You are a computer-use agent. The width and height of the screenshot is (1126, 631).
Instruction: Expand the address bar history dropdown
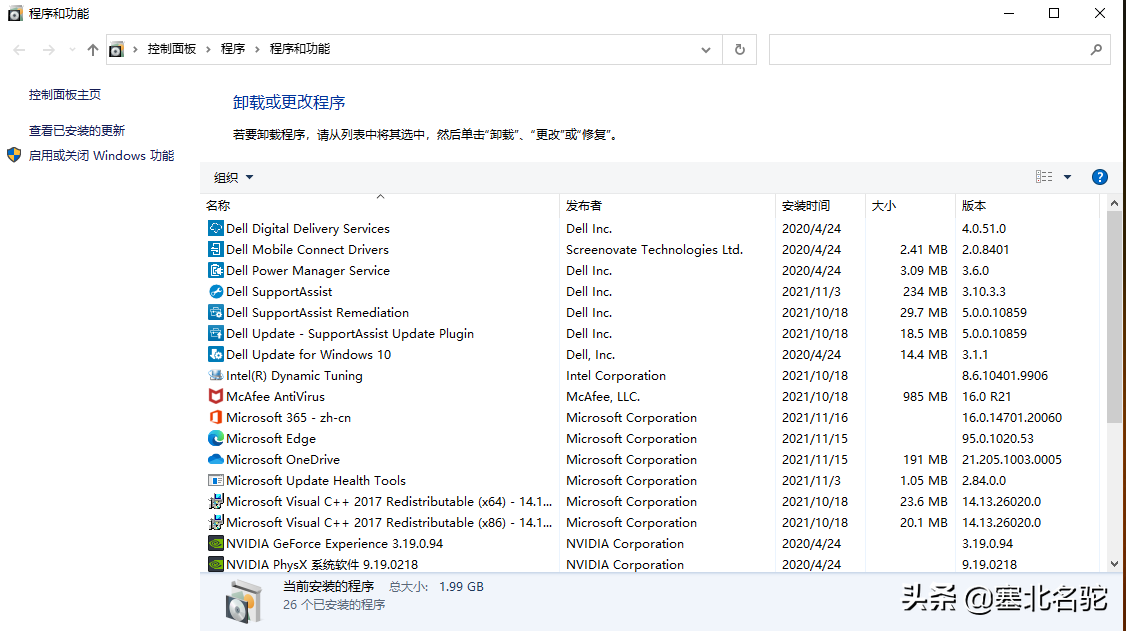(706, 49)
